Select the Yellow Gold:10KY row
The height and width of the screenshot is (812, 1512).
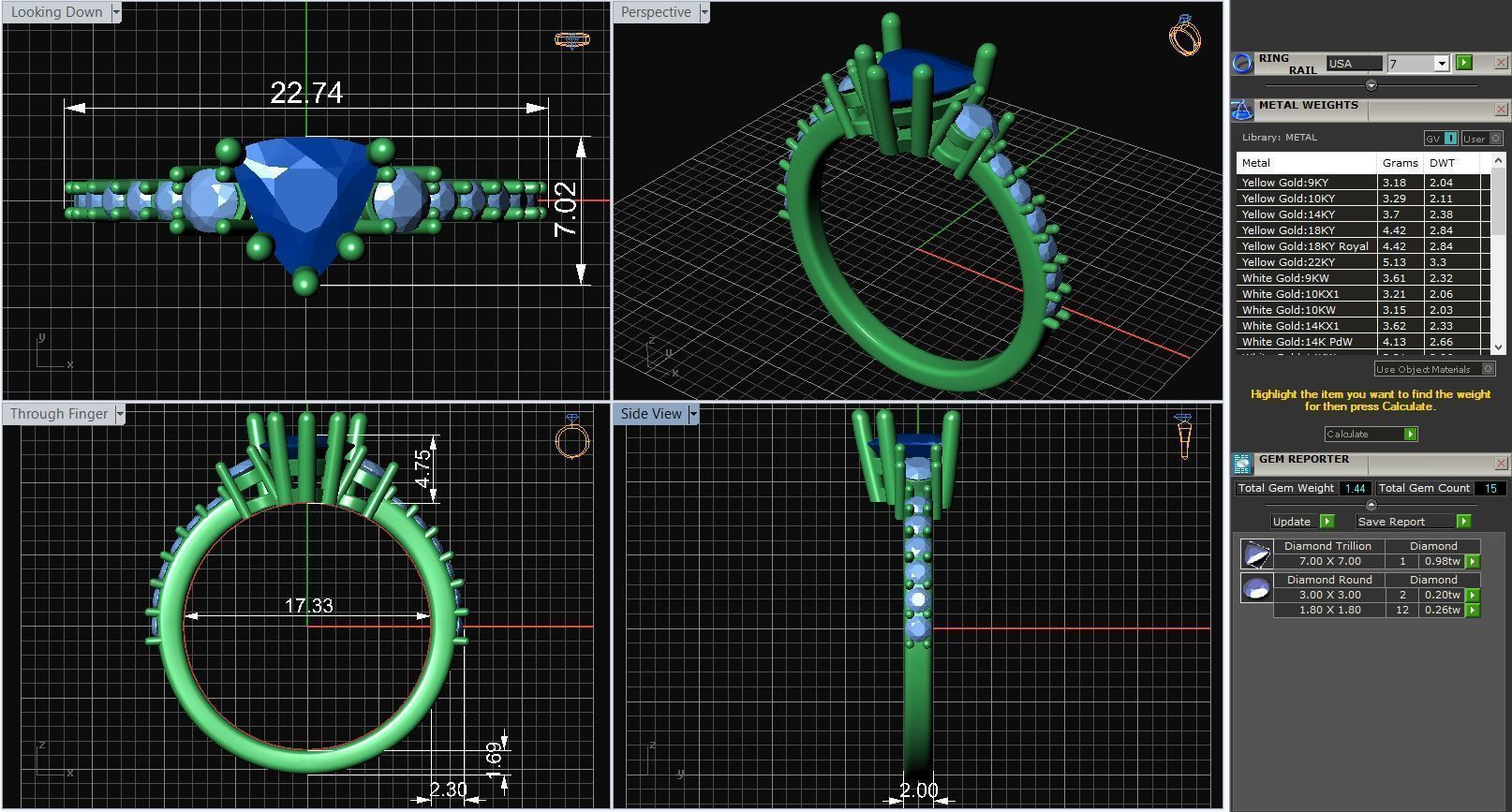tap(1362, 199)
